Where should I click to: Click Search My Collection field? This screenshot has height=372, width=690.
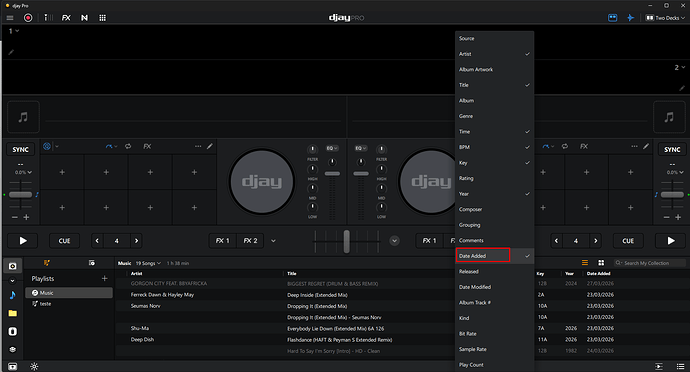pos(650,263)
